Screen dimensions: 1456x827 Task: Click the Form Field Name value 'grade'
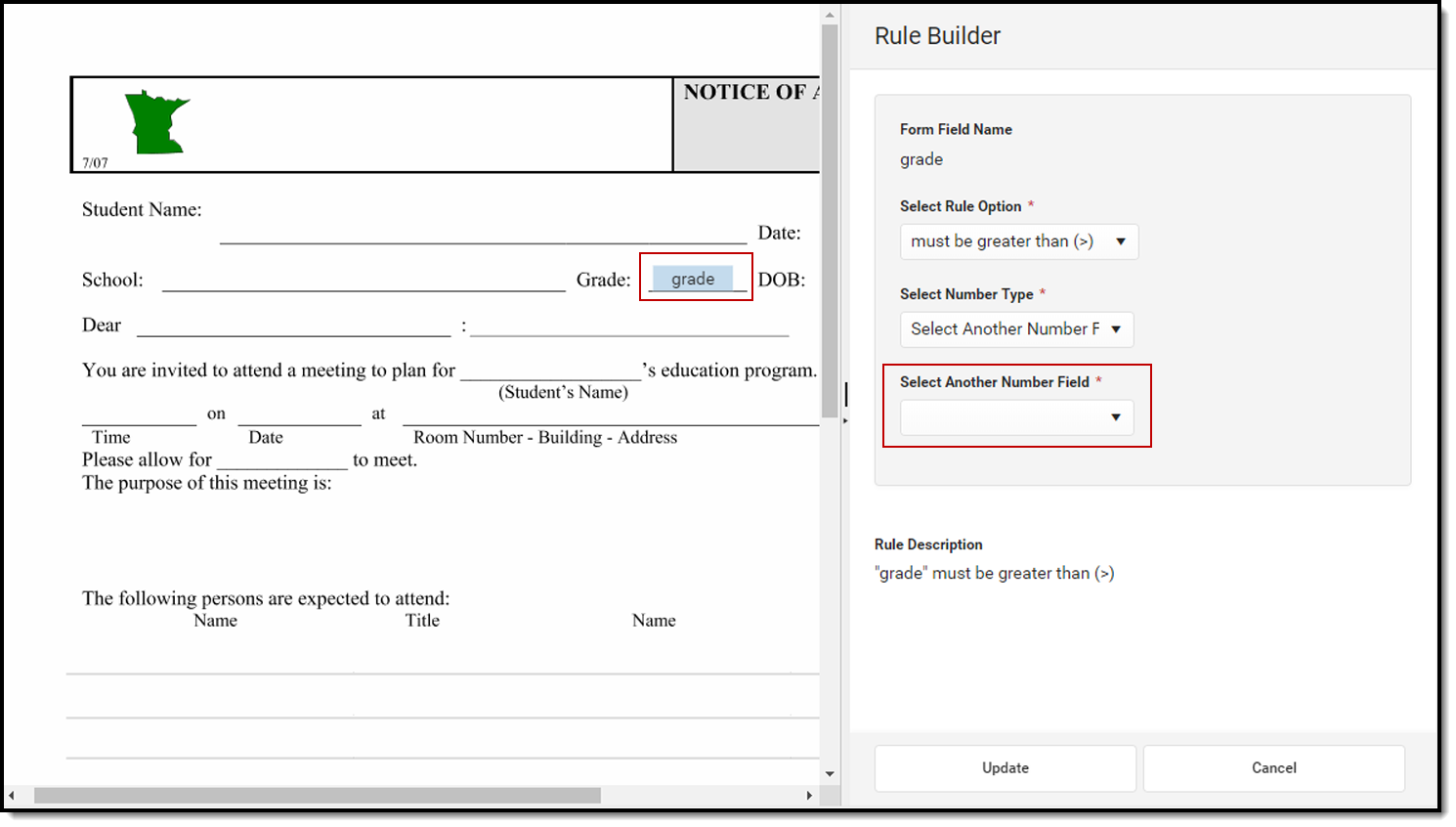pos(920,158)
